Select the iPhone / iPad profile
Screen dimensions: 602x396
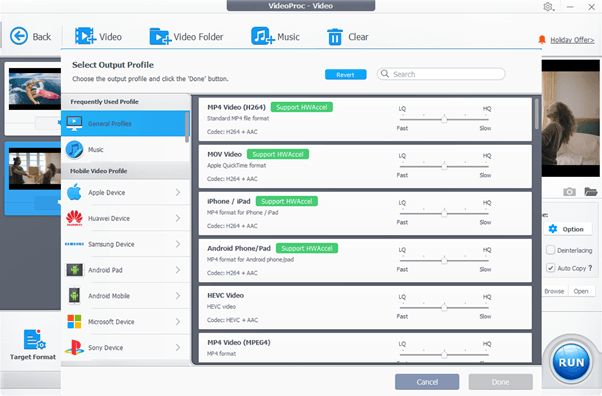point(365,213)
